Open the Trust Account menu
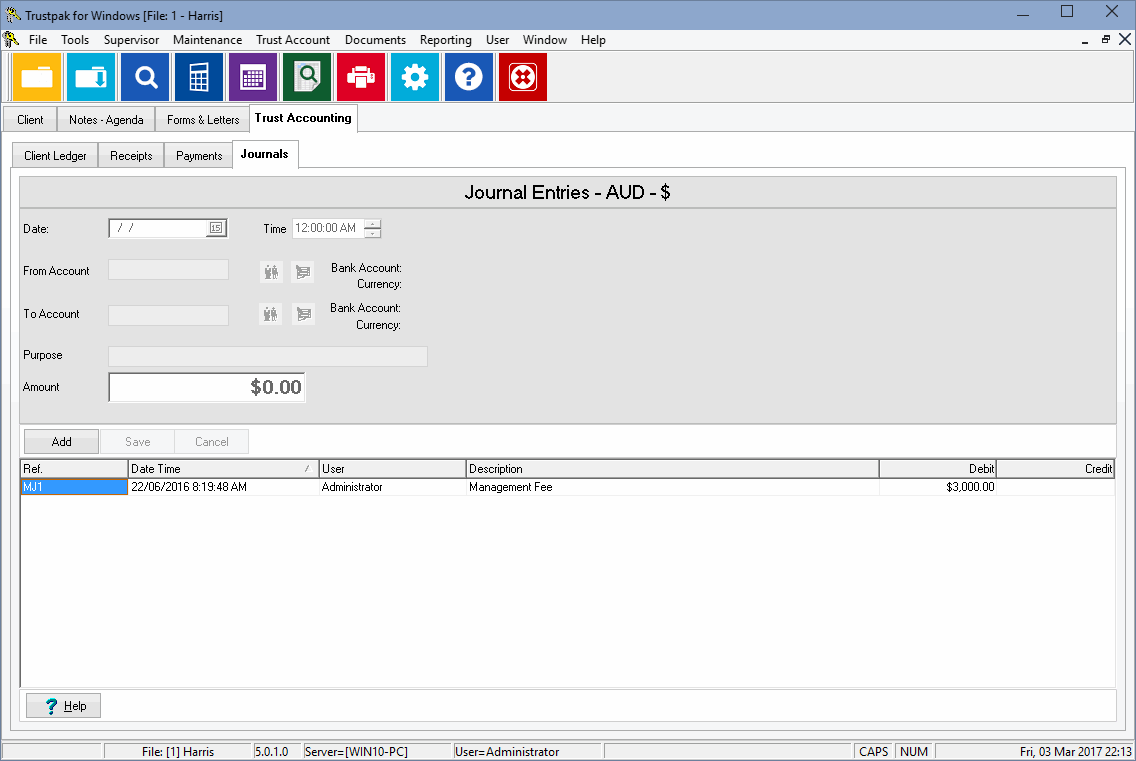 (x=293, y=40)
